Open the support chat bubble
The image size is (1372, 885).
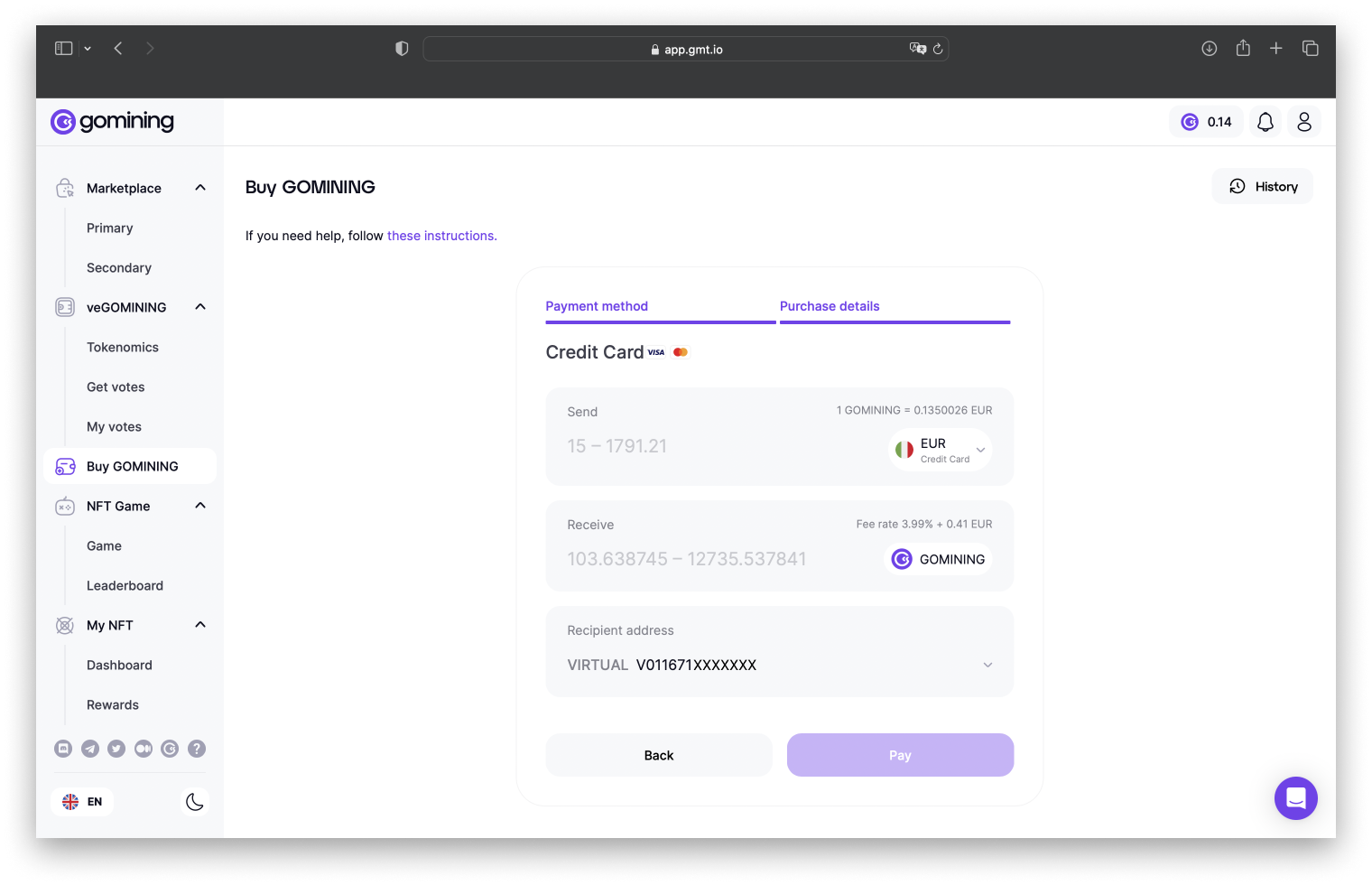(1296, 798)
